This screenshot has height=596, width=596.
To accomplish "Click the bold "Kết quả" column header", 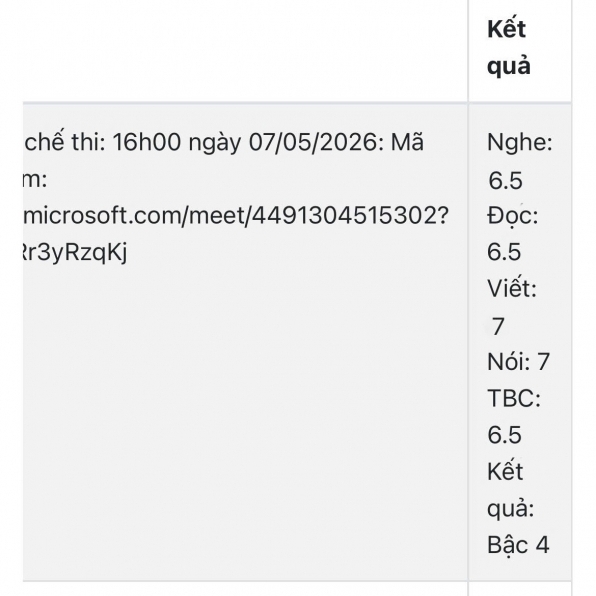I will (x=508, y=48).
